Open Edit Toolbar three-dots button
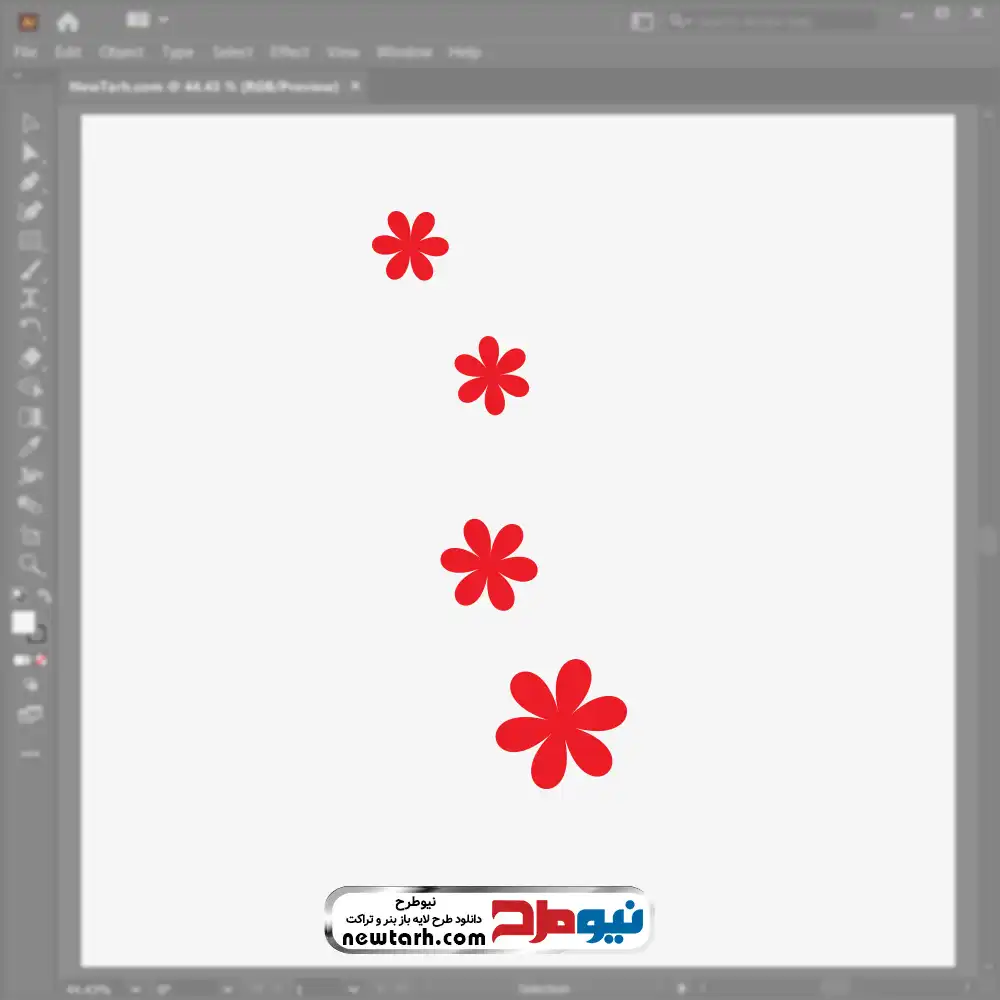This screenshot has width=1000, height=1000. [x=30, y=754]
